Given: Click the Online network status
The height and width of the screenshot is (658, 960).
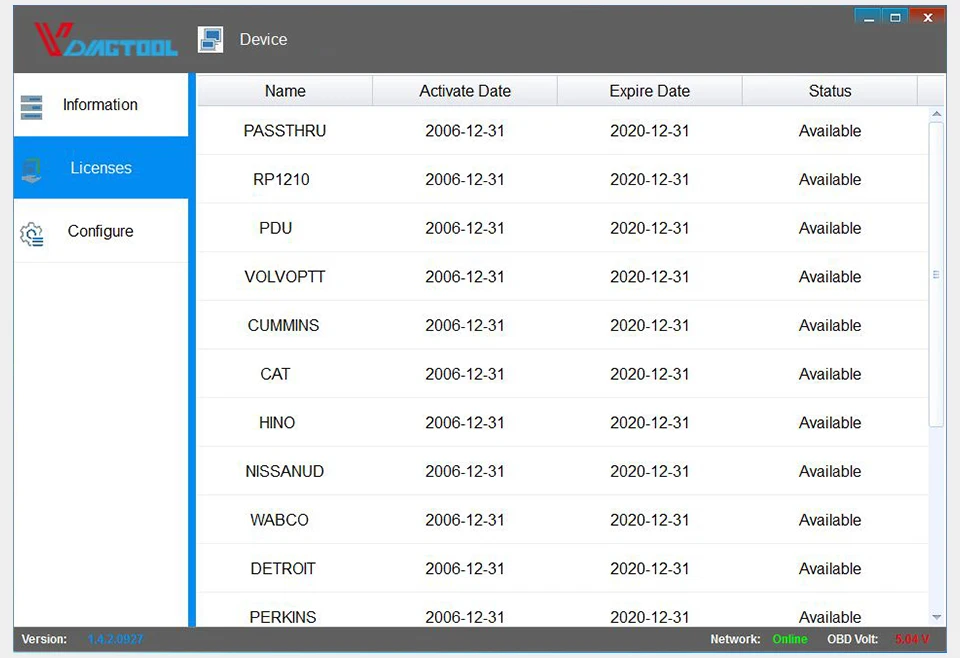Looking at the screenshot, I should pos(790,639).
